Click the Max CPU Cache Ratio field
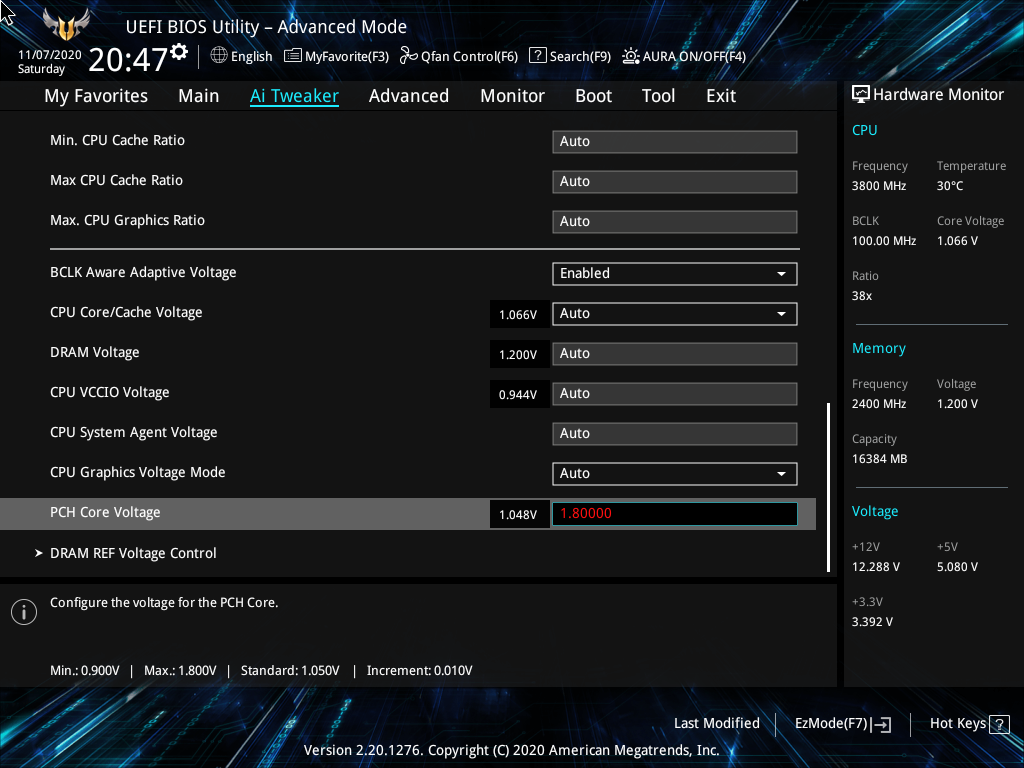This screenshot has height=768, width=1024. click(x=675, y=182)
